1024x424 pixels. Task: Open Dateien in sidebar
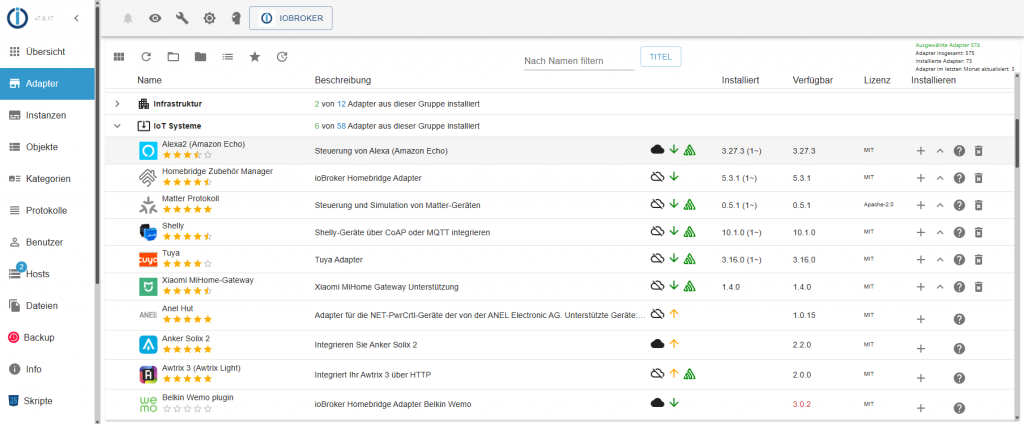coord(47,306)
